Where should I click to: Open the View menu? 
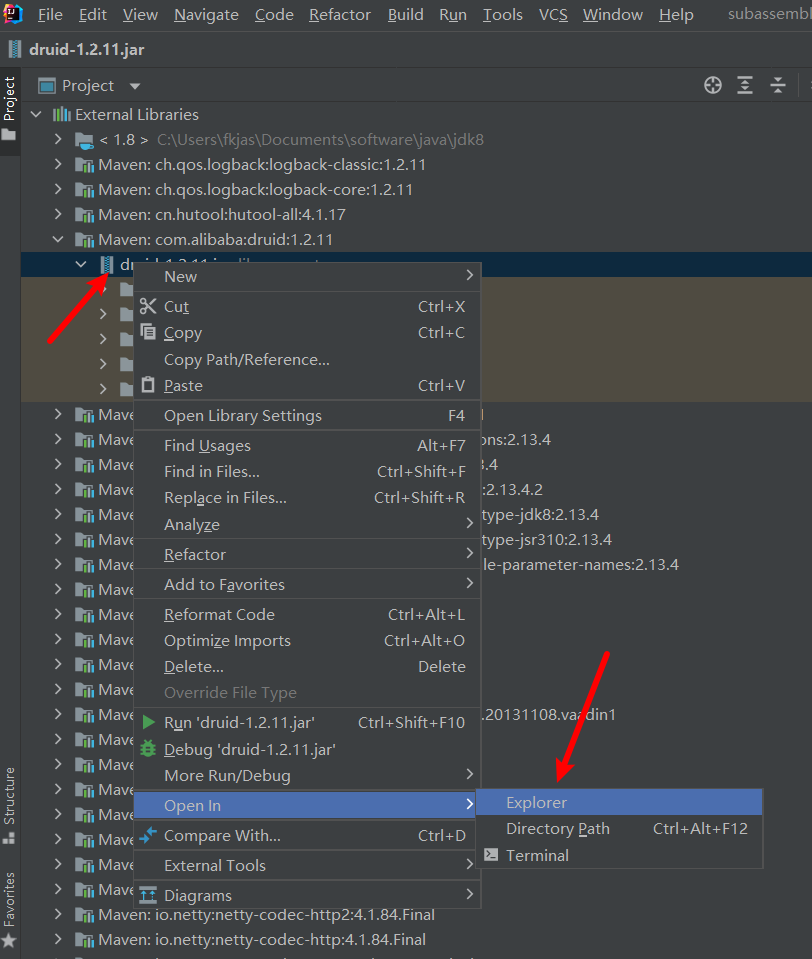click(140, 15)
